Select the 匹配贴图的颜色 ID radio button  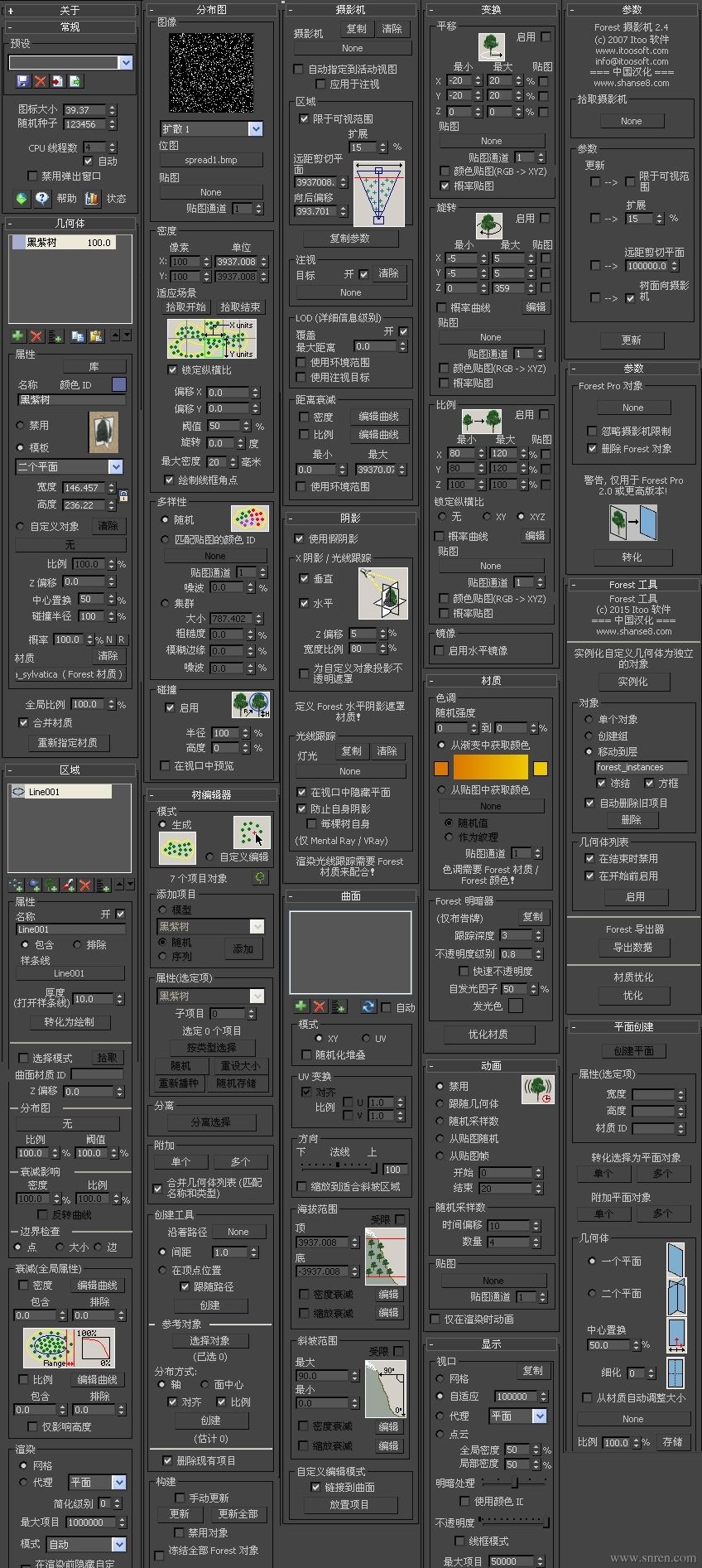[165, 539]
